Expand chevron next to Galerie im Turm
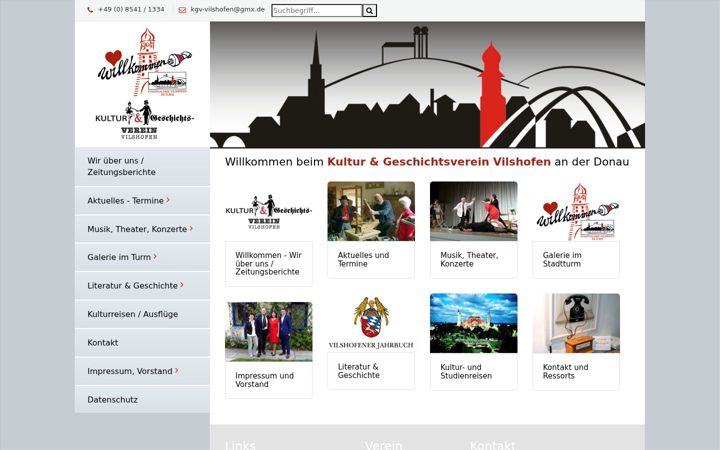 (155, 257)
